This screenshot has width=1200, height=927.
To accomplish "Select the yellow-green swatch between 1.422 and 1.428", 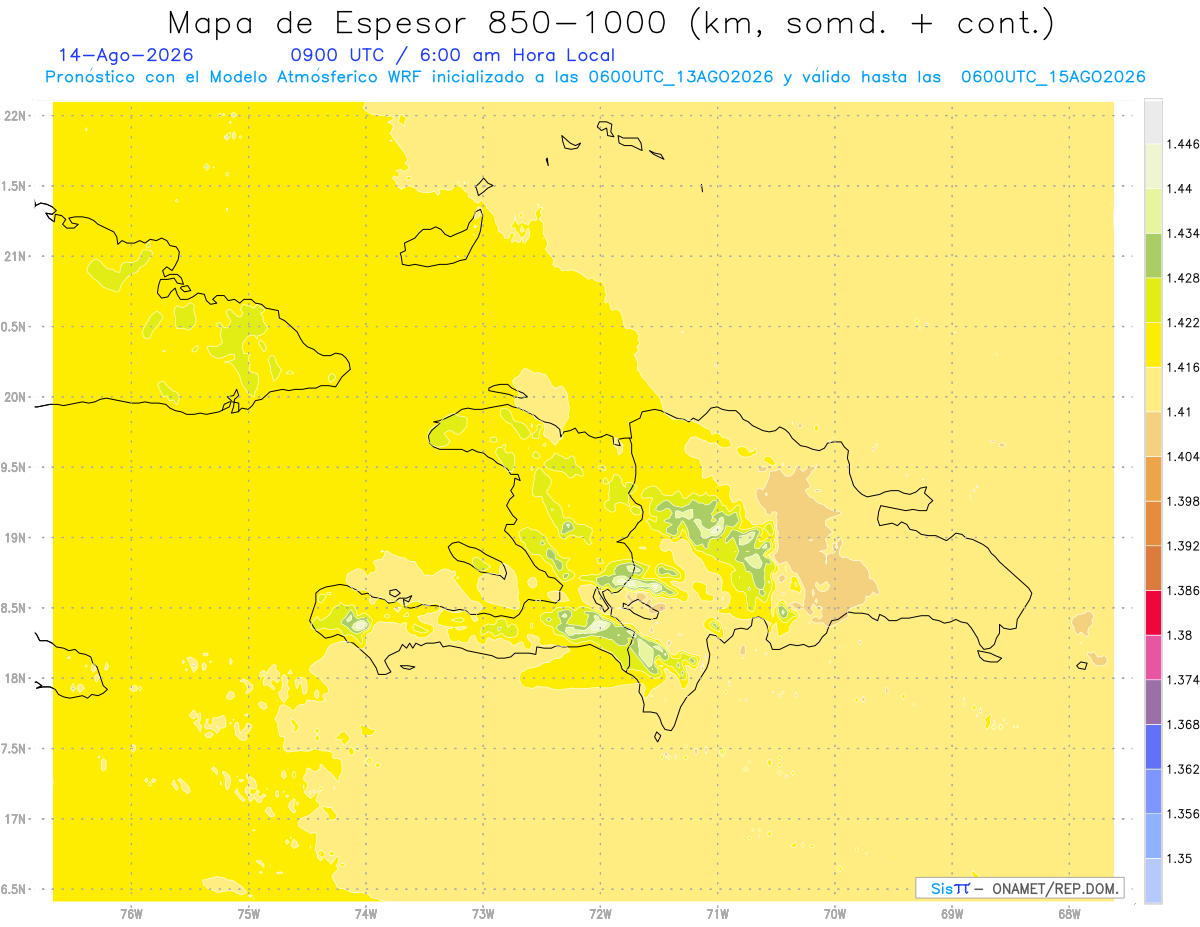I will (1153, 300).
